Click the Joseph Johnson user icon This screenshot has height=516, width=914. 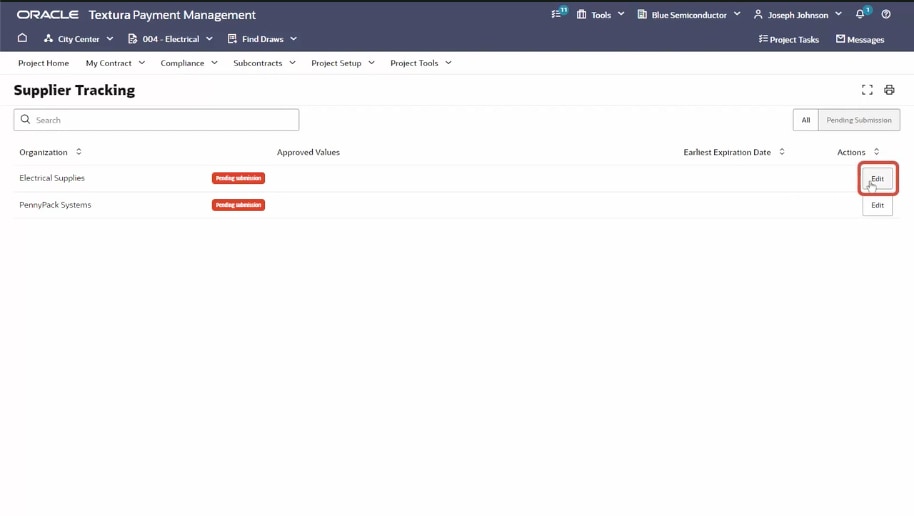pos(758,14)
